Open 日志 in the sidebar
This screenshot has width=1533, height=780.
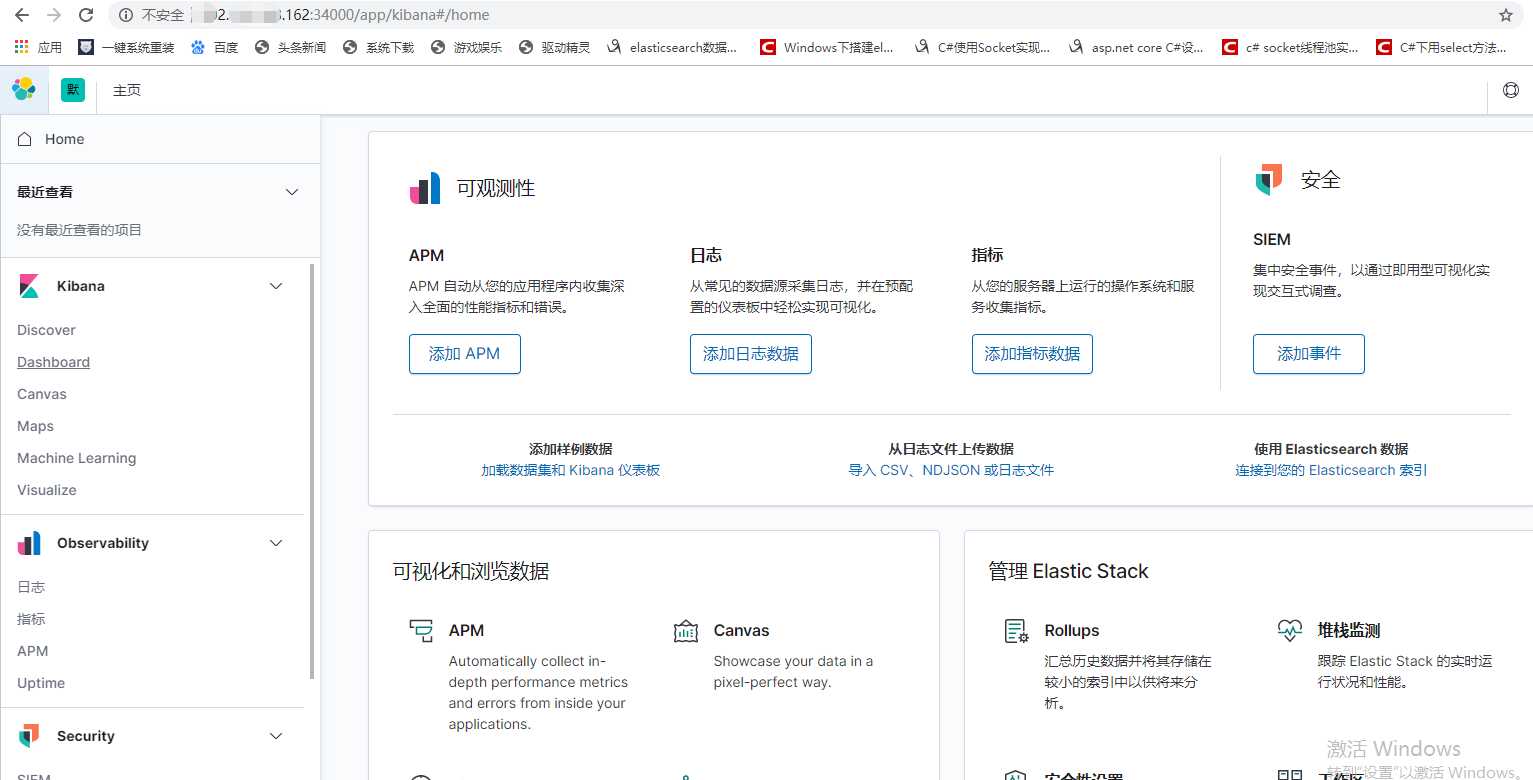click(31, 587)
